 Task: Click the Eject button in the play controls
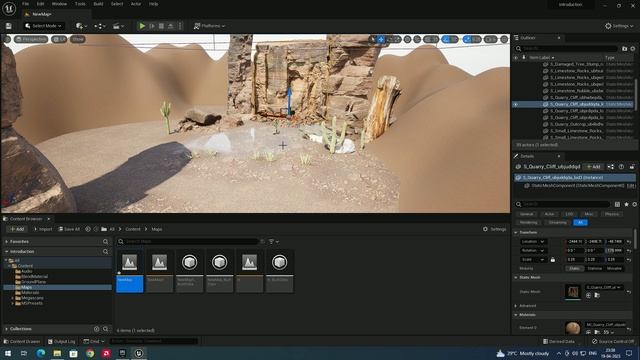pyautogui.click(x=171, y=26)
